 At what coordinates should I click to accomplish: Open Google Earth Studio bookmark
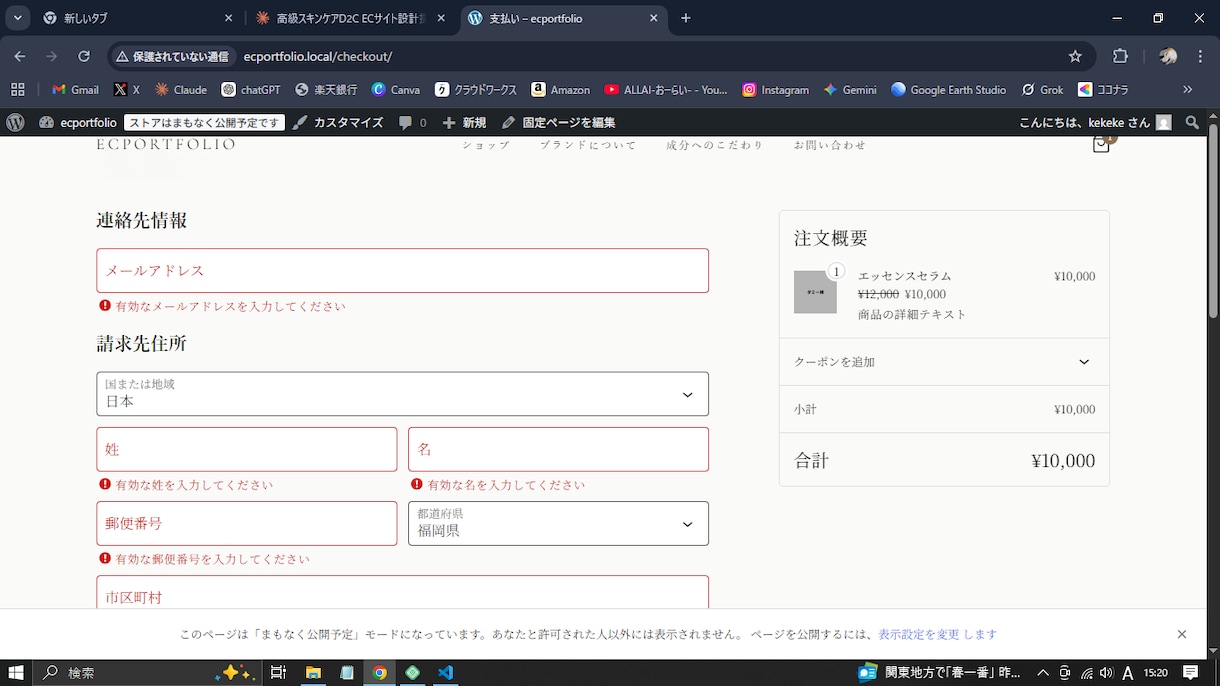(948, 89)
